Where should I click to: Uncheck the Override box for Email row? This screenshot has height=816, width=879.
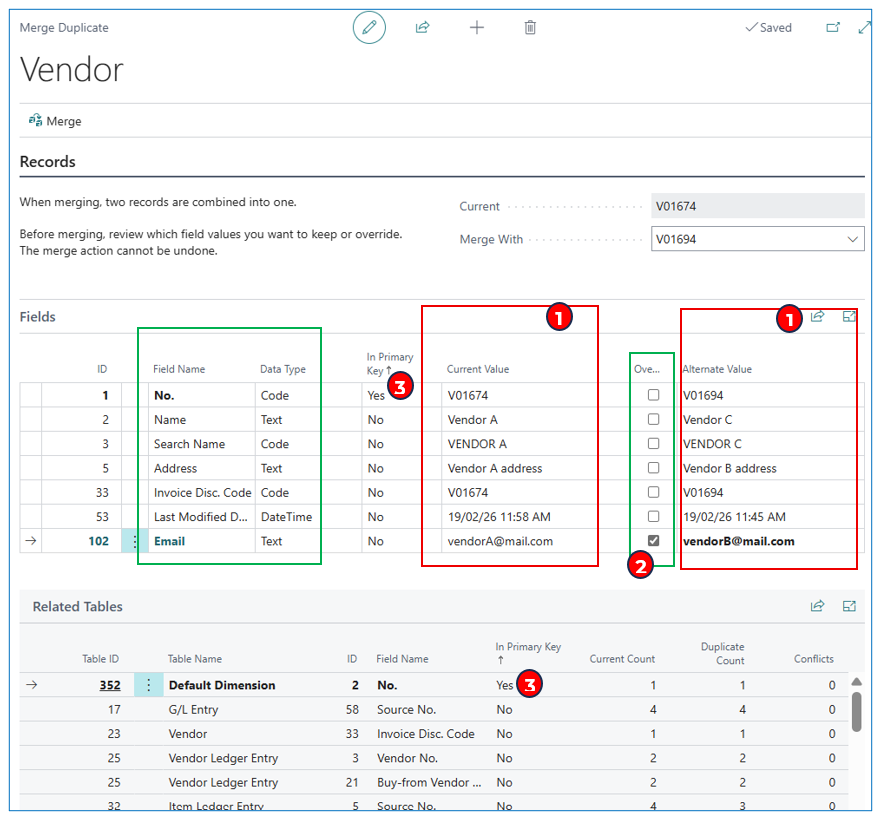[x=653, y=541]
